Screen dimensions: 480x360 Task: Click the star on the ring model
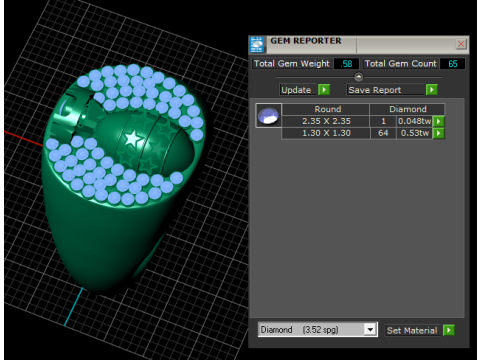133,139
